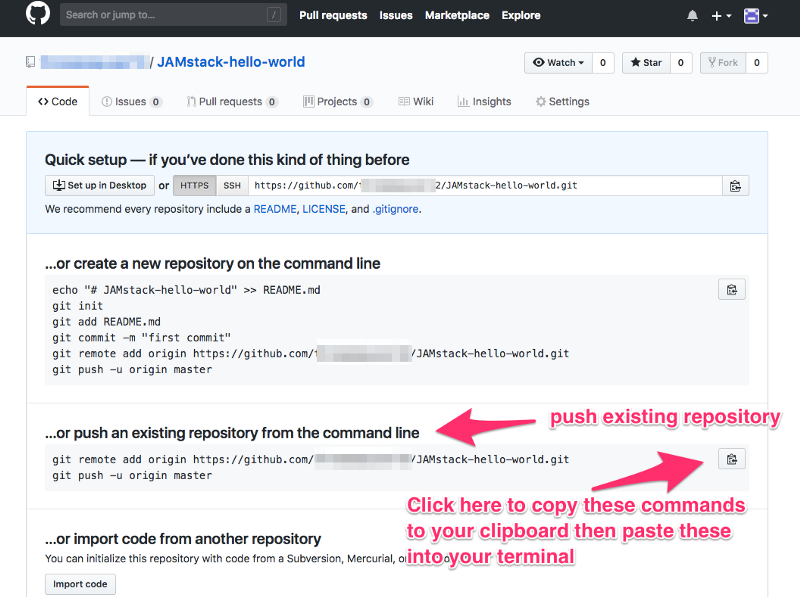Click Set up in Desktop button
Viewport: 800px width, 597px height.
99,185
